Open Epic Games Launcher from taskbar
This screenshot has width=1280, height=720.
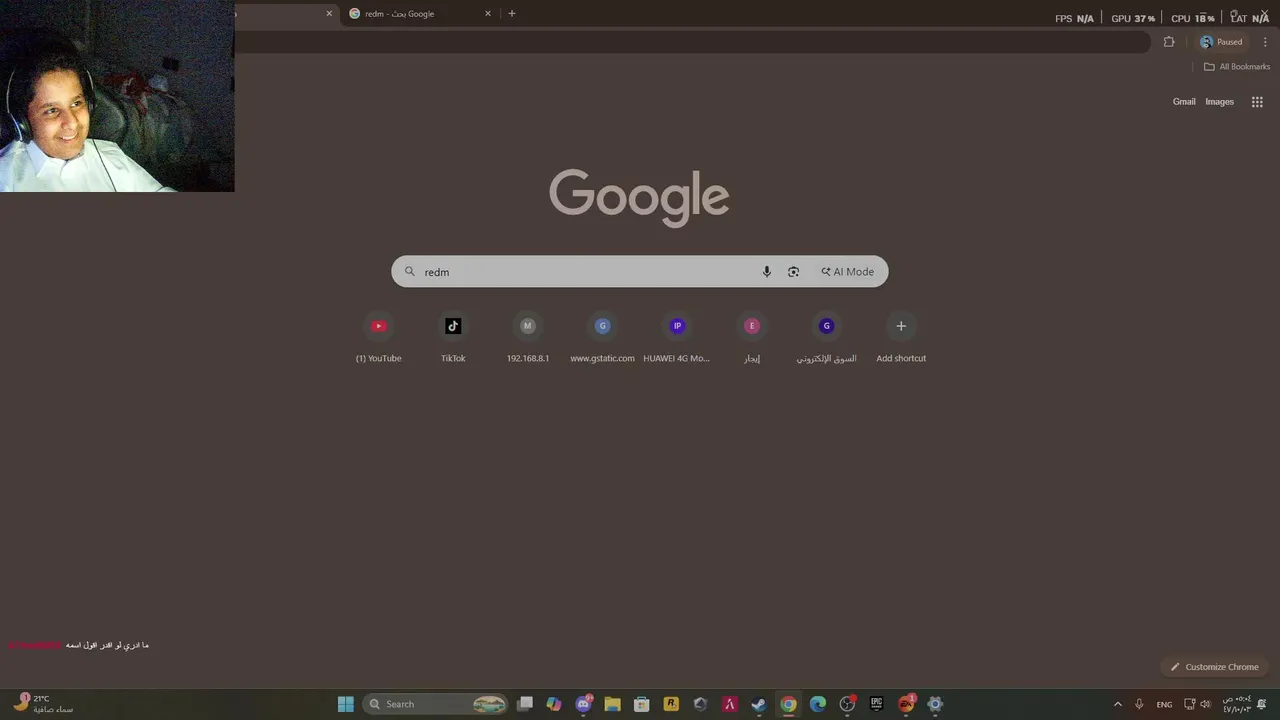point(876,704)
